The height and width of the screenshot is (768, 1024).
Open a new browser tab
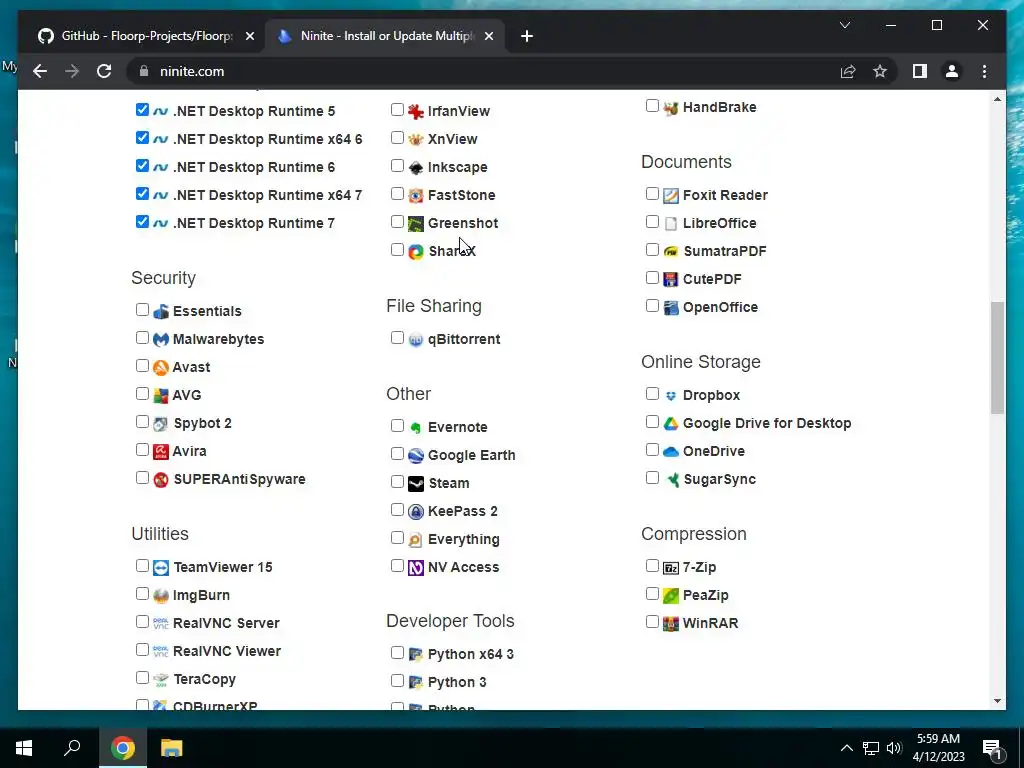click(x=527, y=37)
